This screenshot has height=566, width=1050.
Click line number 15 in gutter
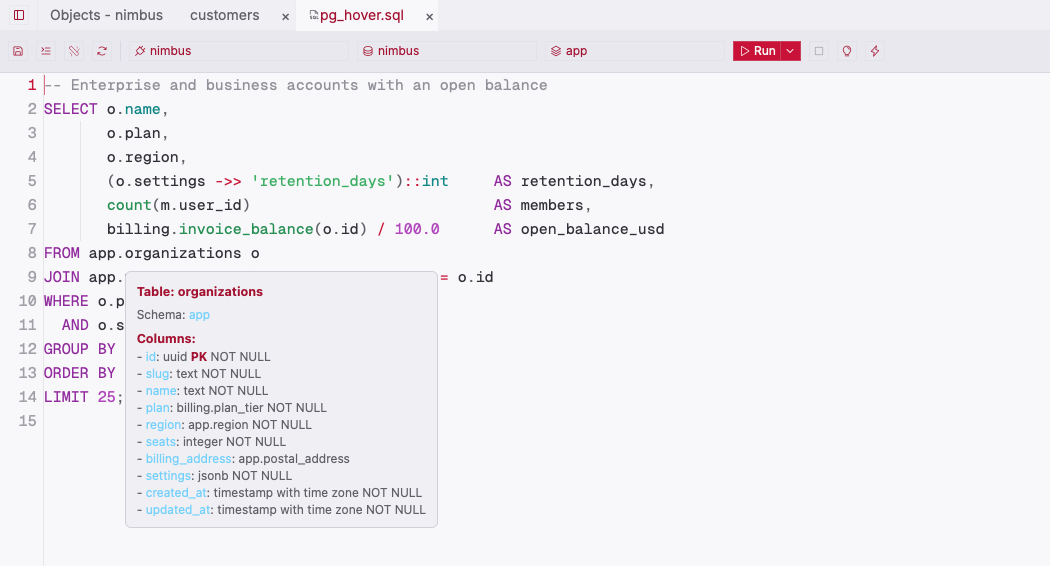coord(27,421)
